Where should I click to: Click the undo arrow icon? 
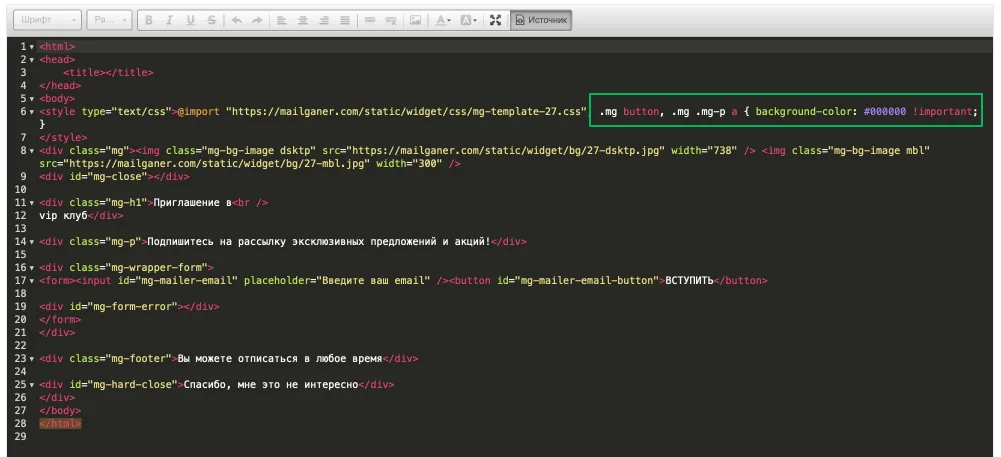pos(237,20)
